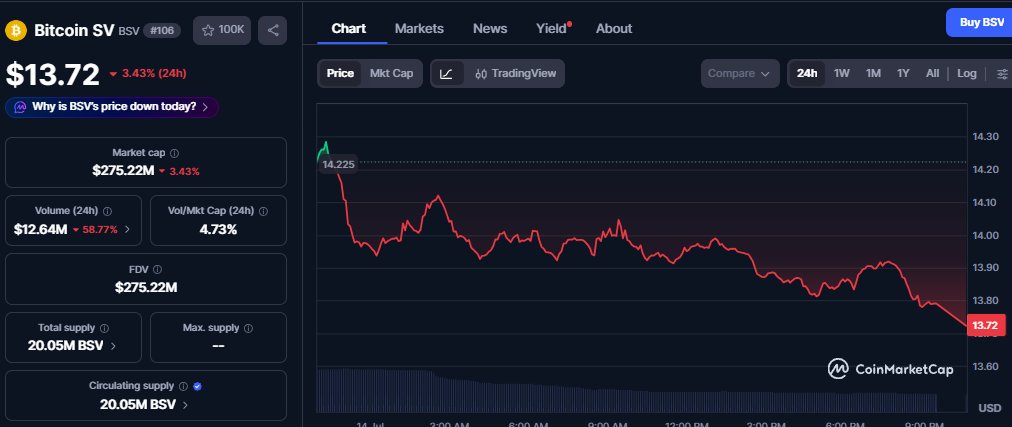Expand Total supply 20.05M BSV chevron
The image size is (1012, 427).
[114, 346]
